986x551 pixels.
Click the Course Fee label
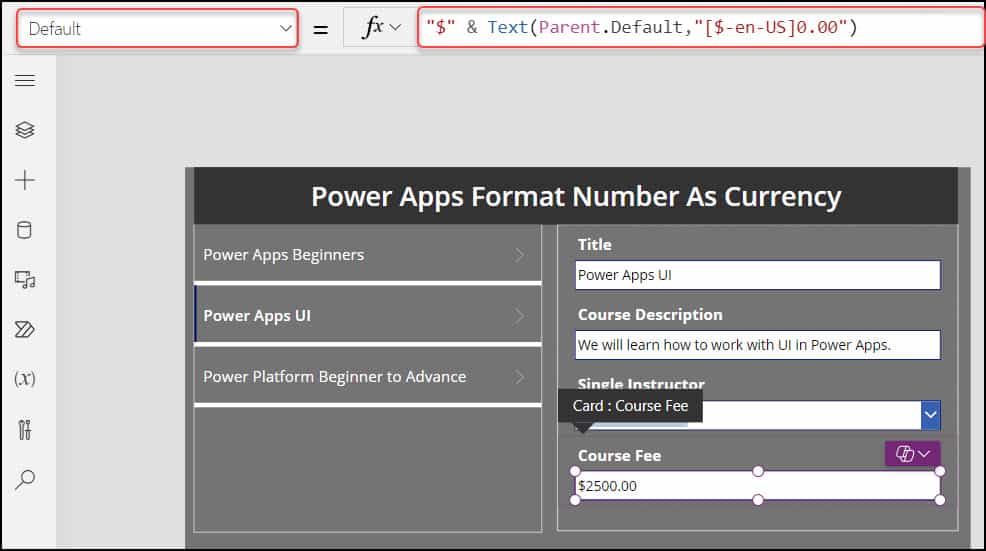click(619, 455)
